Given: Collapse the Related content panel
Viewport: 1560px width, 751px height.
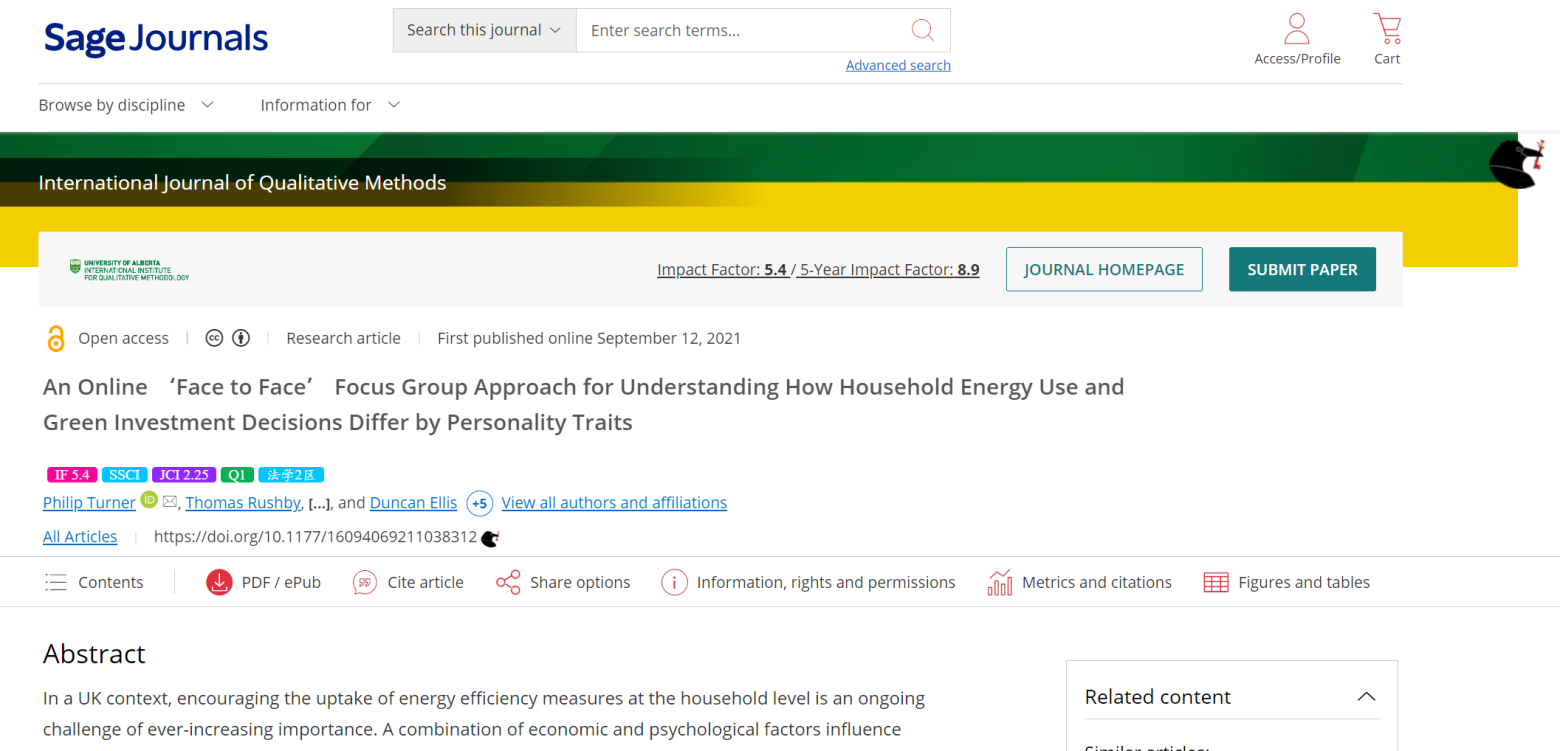Looking at the screenshot, I should [1366, 697].
